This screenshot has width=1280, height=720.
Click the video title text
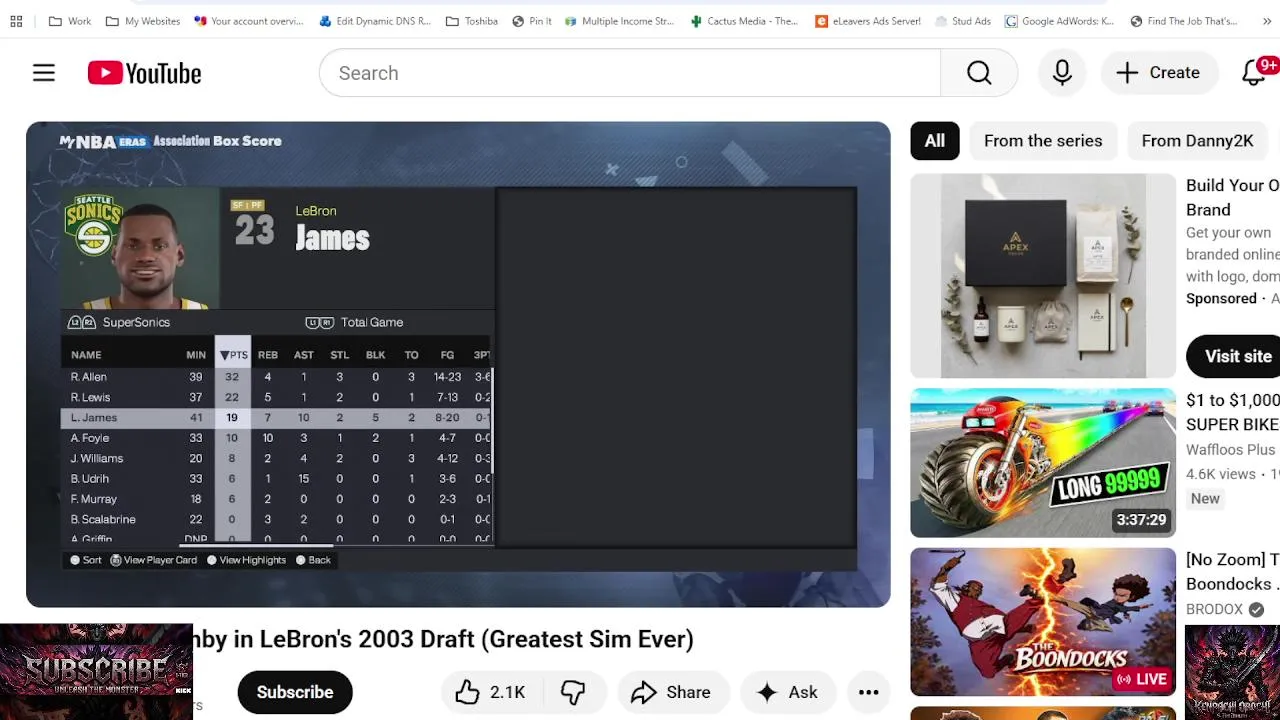click(443, 639)
